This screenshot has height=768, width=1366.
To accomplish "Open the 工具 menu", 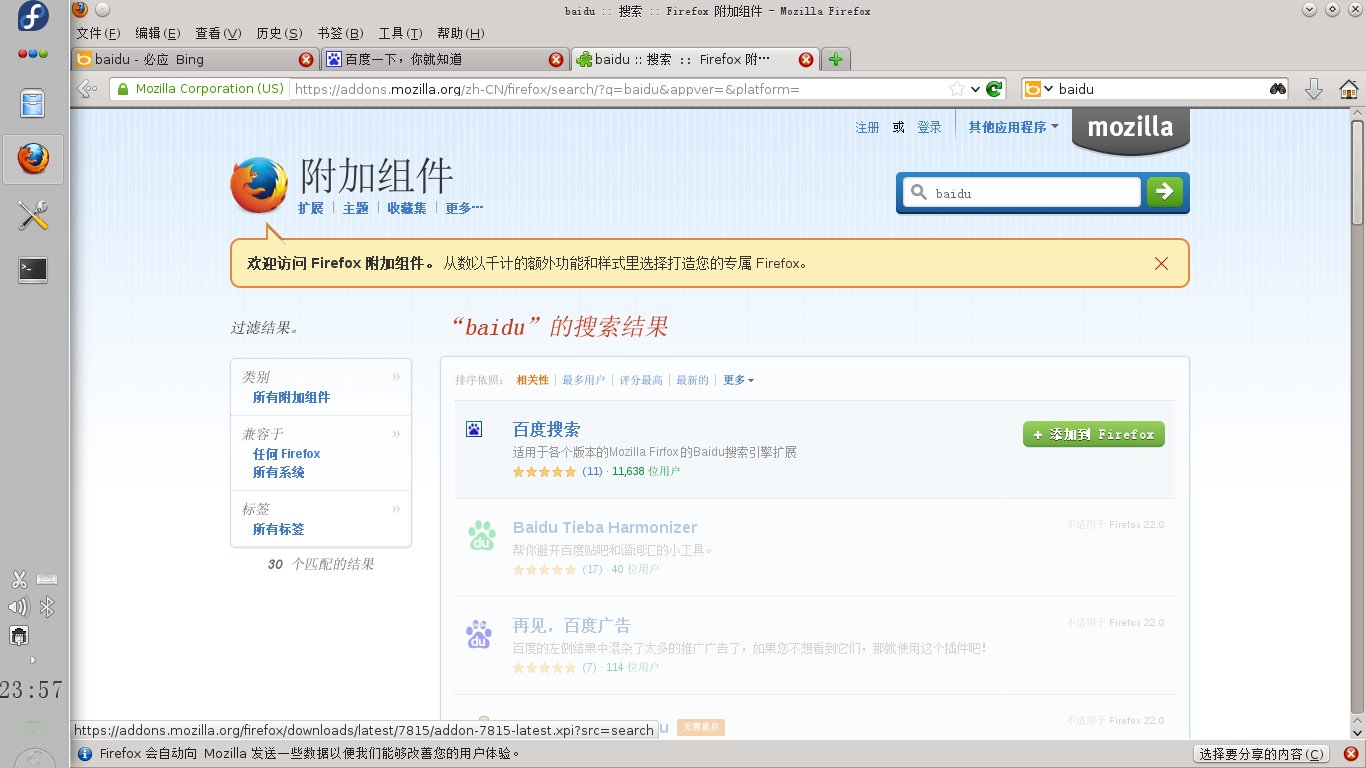I will point(400,33).
